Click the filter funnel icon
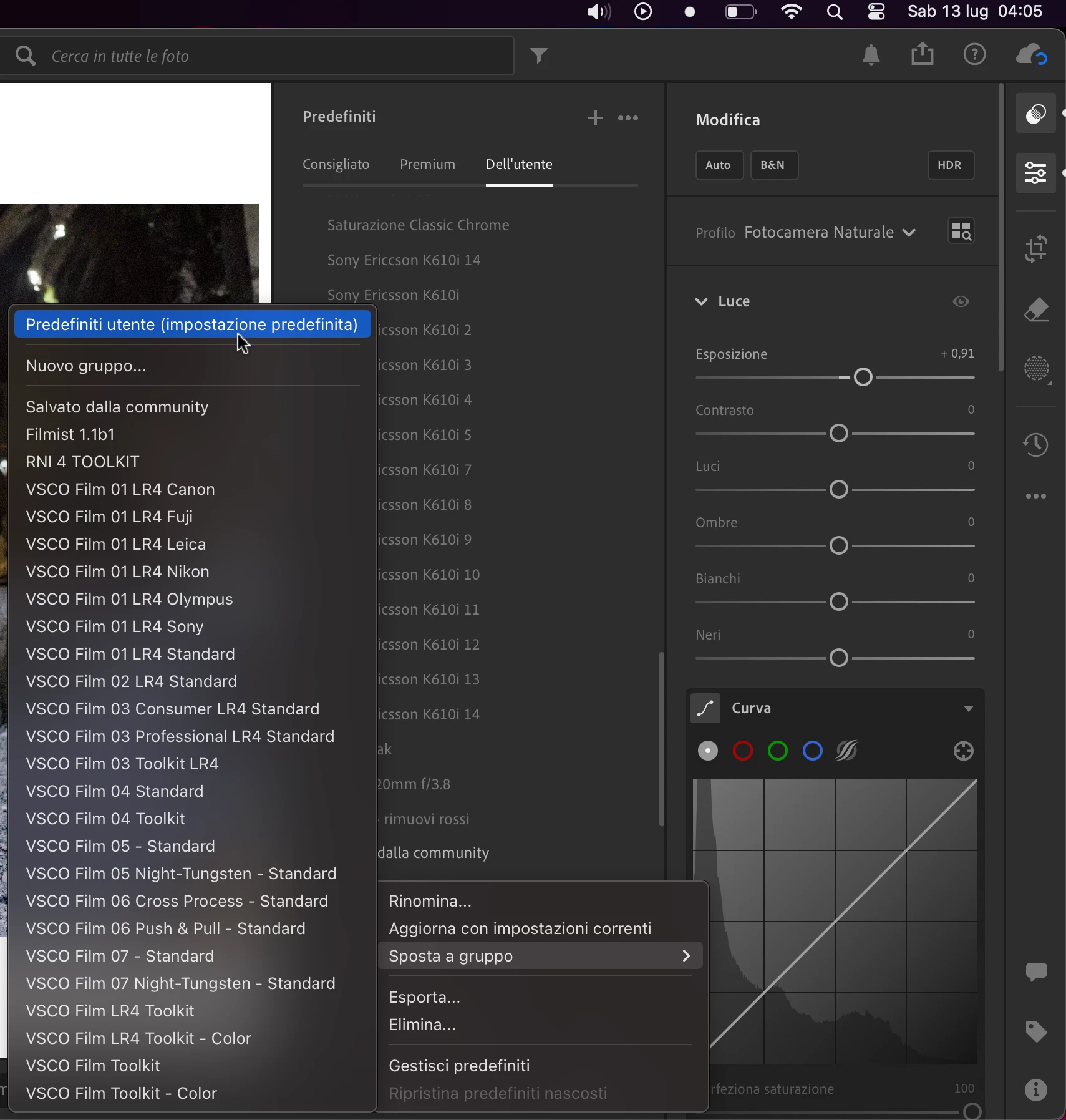The image size is (1066, 1120). click(x=539, y=56)
